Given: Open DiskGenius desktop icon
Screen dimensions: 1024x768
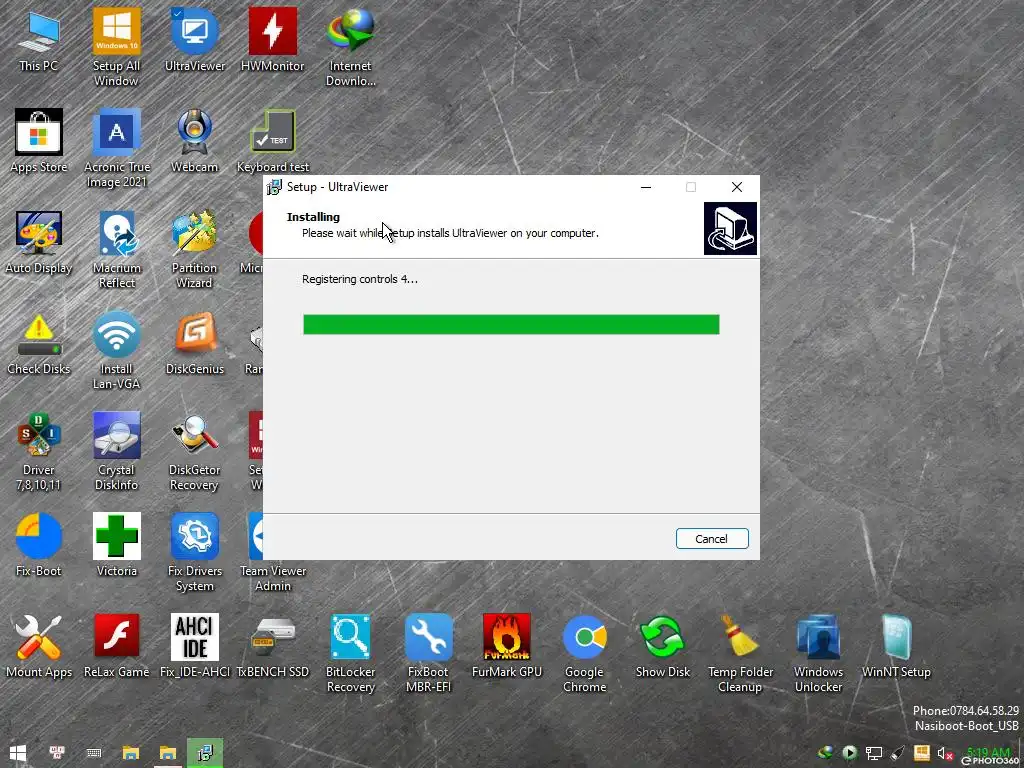Looking at the screenshot, I should pos(195,344).
